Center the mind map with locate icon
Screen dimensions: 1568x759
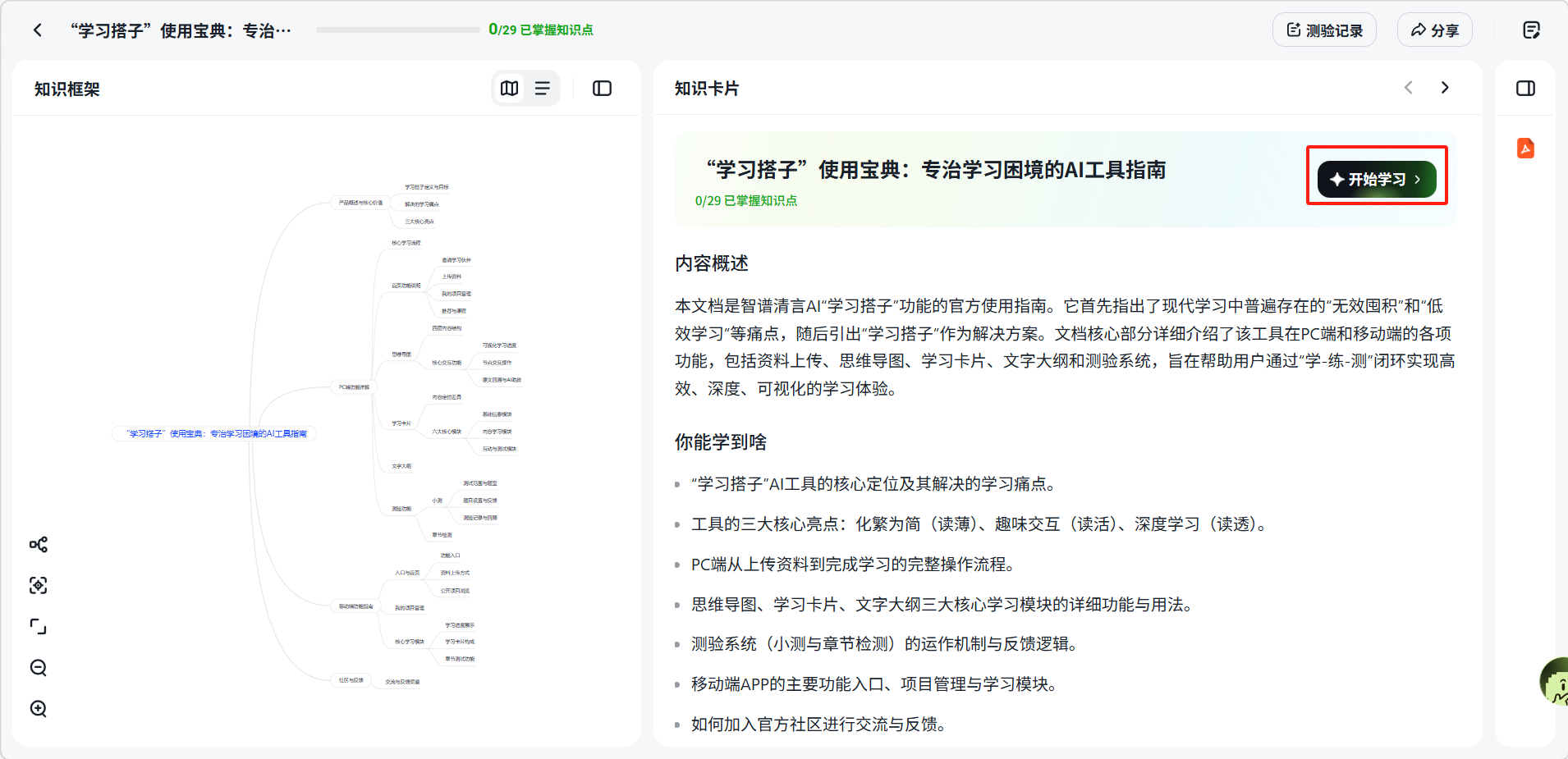click(39, 586)
